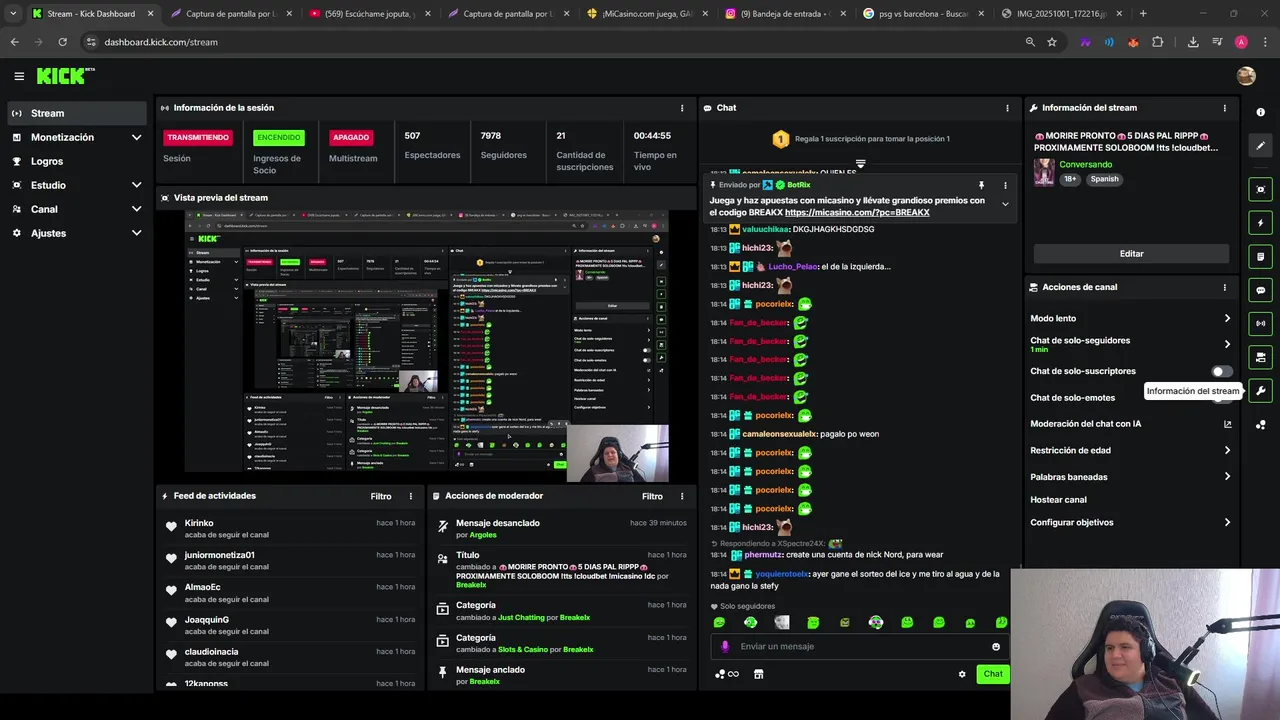
Task: Expand the Canal sidebar section
Action: (136, 209)
